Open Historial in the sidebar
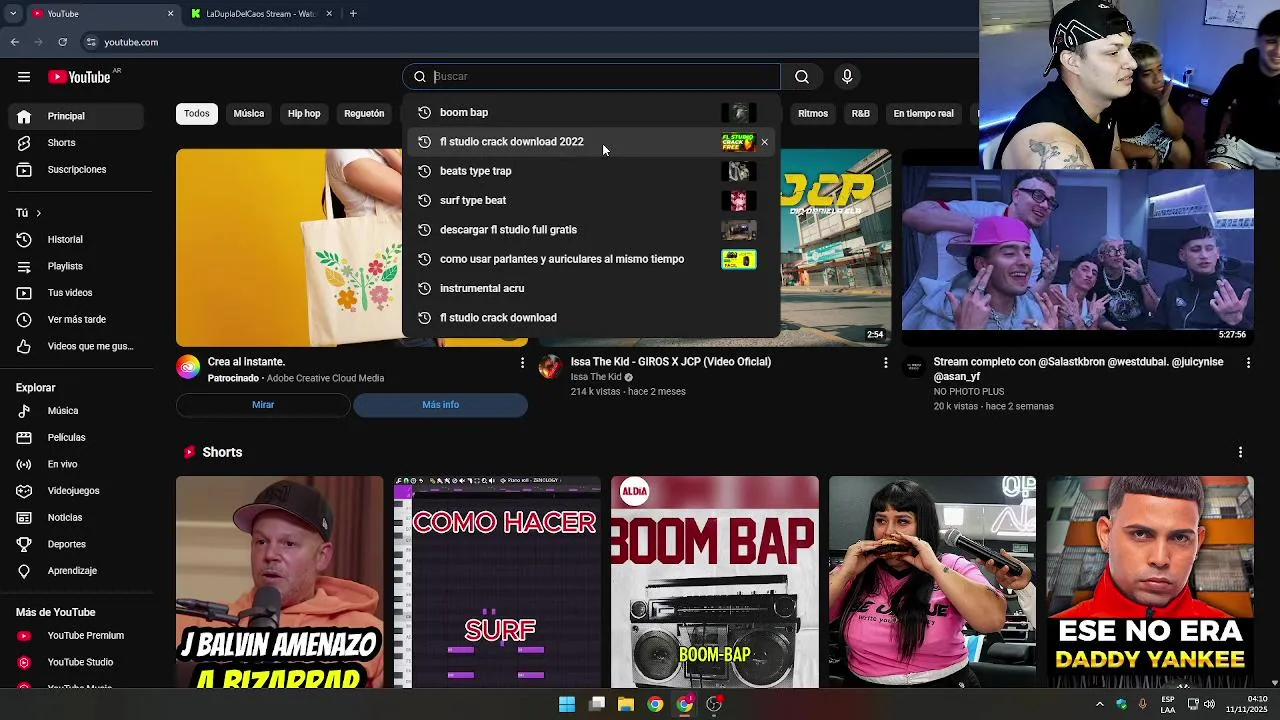Screen dimensions: 1280x720 click(76, 240)
